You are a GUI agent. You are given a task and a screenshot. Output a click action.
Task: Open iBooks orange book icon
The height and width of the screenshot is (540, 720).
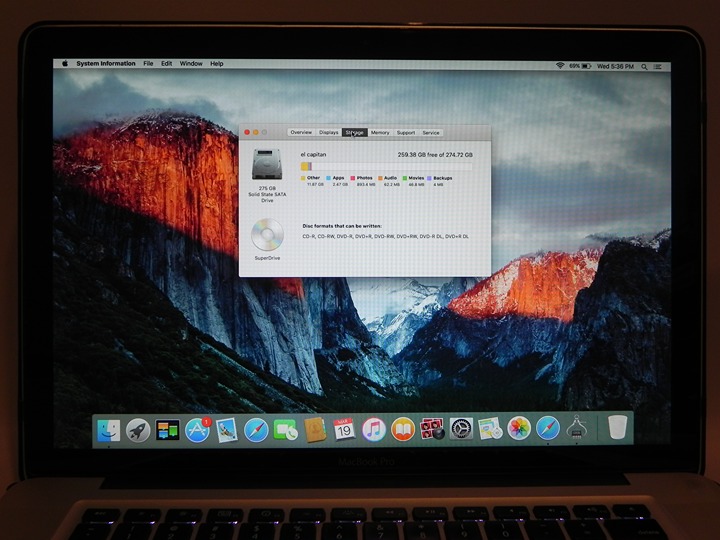click(x=403, y=430)
